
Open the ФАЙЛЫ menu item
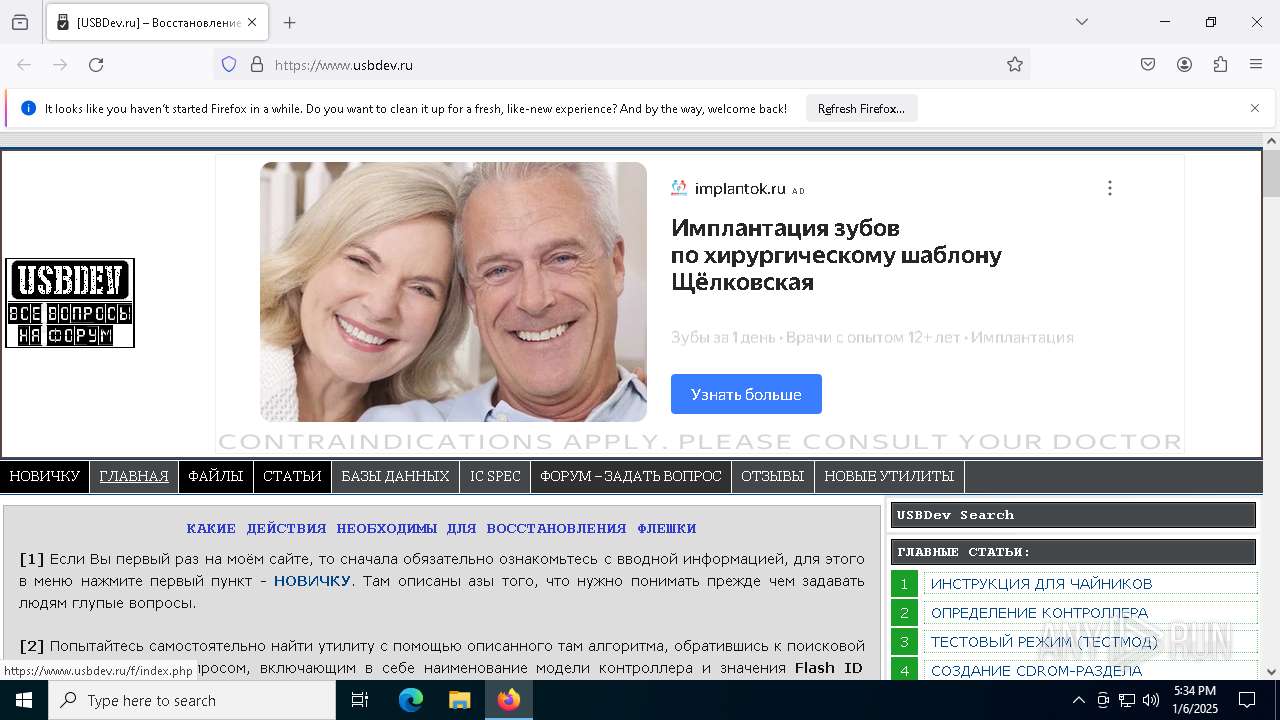click(216, 477)
